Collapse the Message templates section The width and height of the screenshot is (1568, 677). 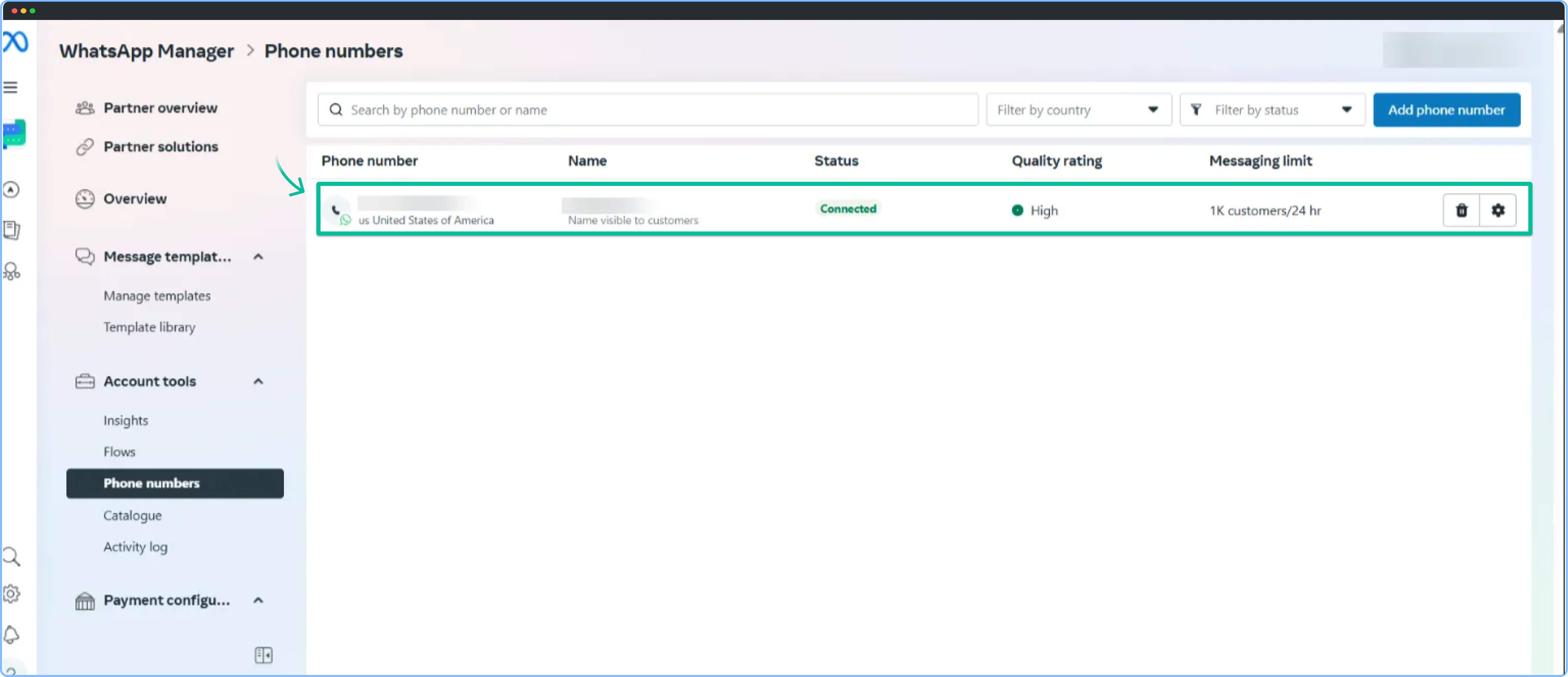tap(258, 256)
